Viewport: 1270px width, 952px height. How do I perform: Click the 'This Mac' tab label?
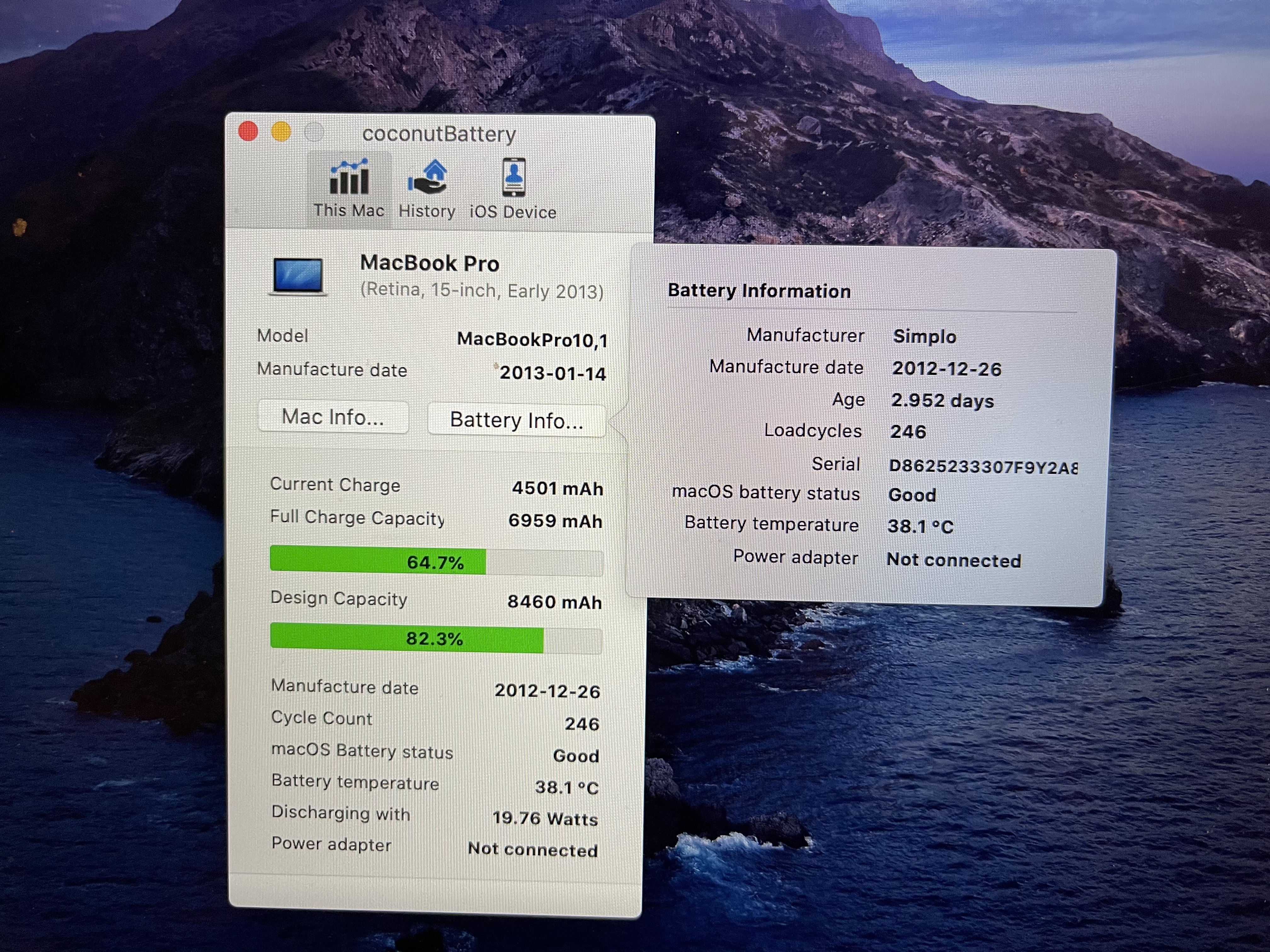(348, 211)
